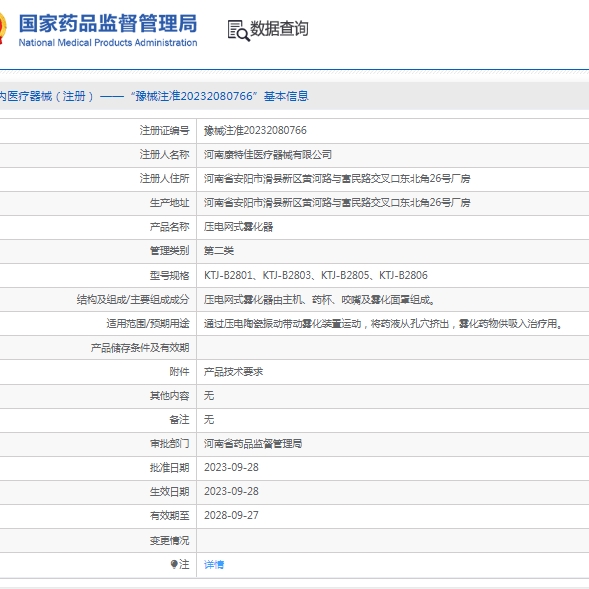Select registration number value 豫械注准20232080766
Screen dimensions: 589x589
(x=255, y=130)
